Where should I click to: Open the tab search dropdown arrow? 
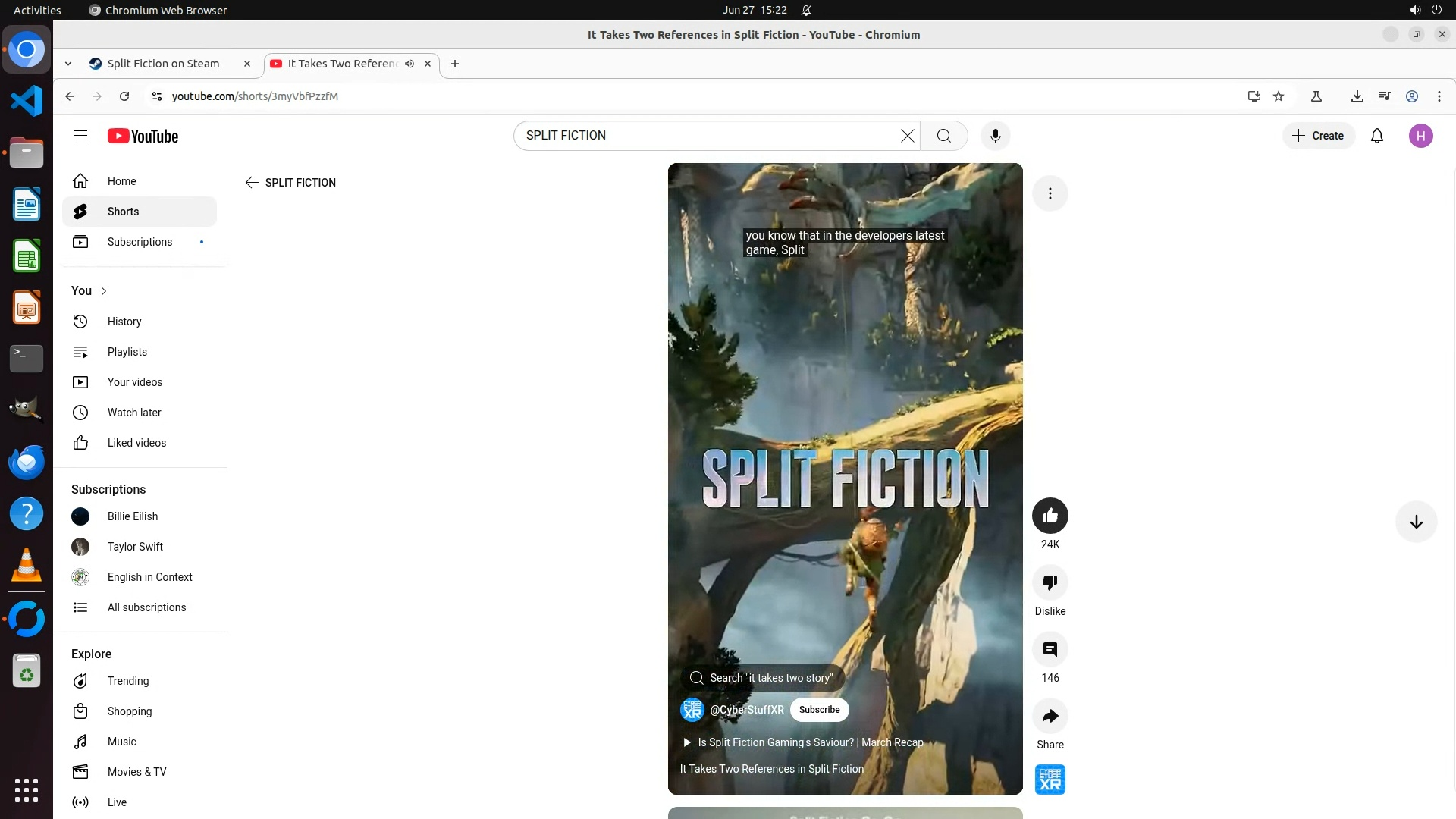(68, 64)
